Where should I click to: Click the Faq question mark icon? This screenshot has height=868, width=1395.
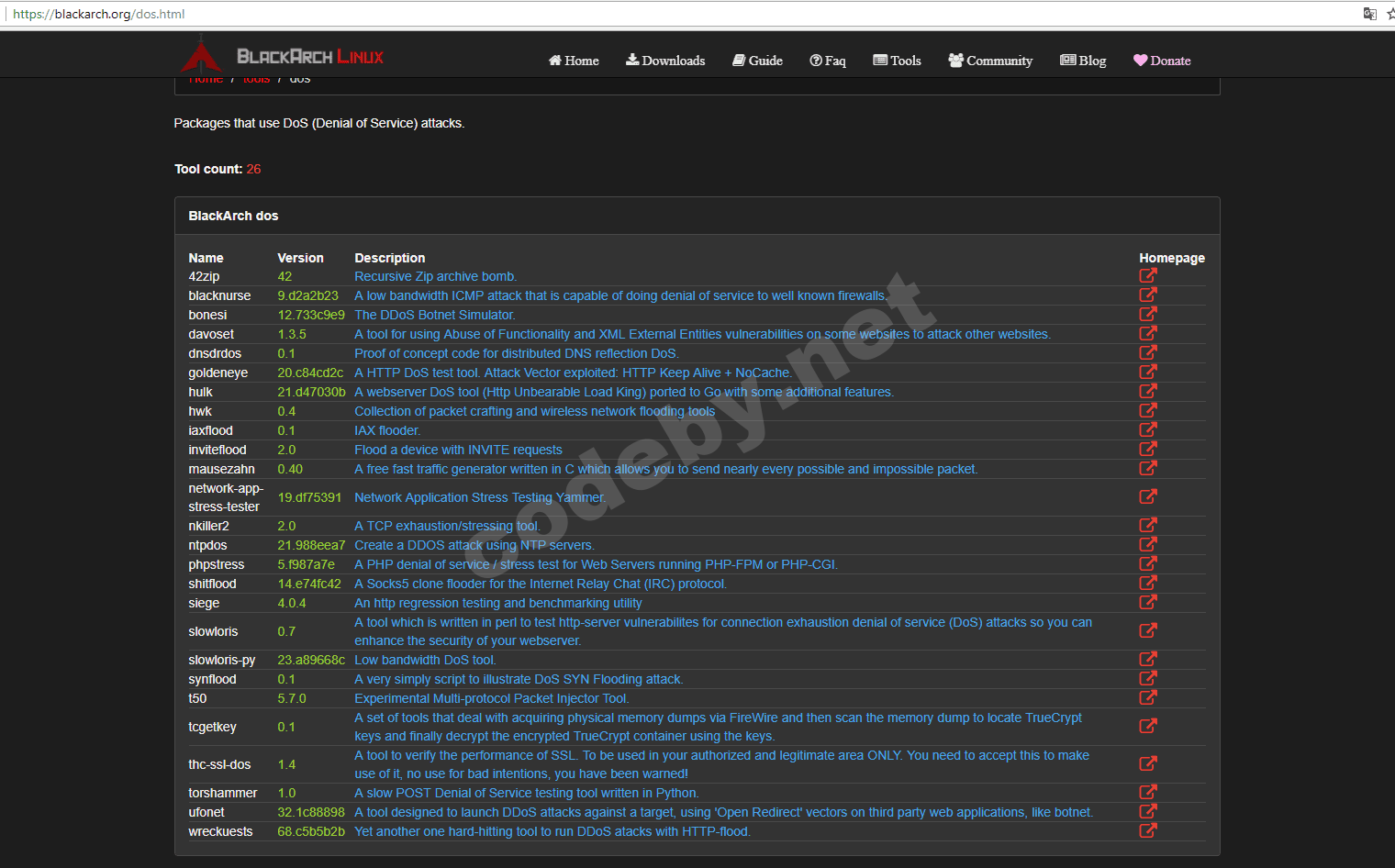pyautogui.click(x=814, y=60)
